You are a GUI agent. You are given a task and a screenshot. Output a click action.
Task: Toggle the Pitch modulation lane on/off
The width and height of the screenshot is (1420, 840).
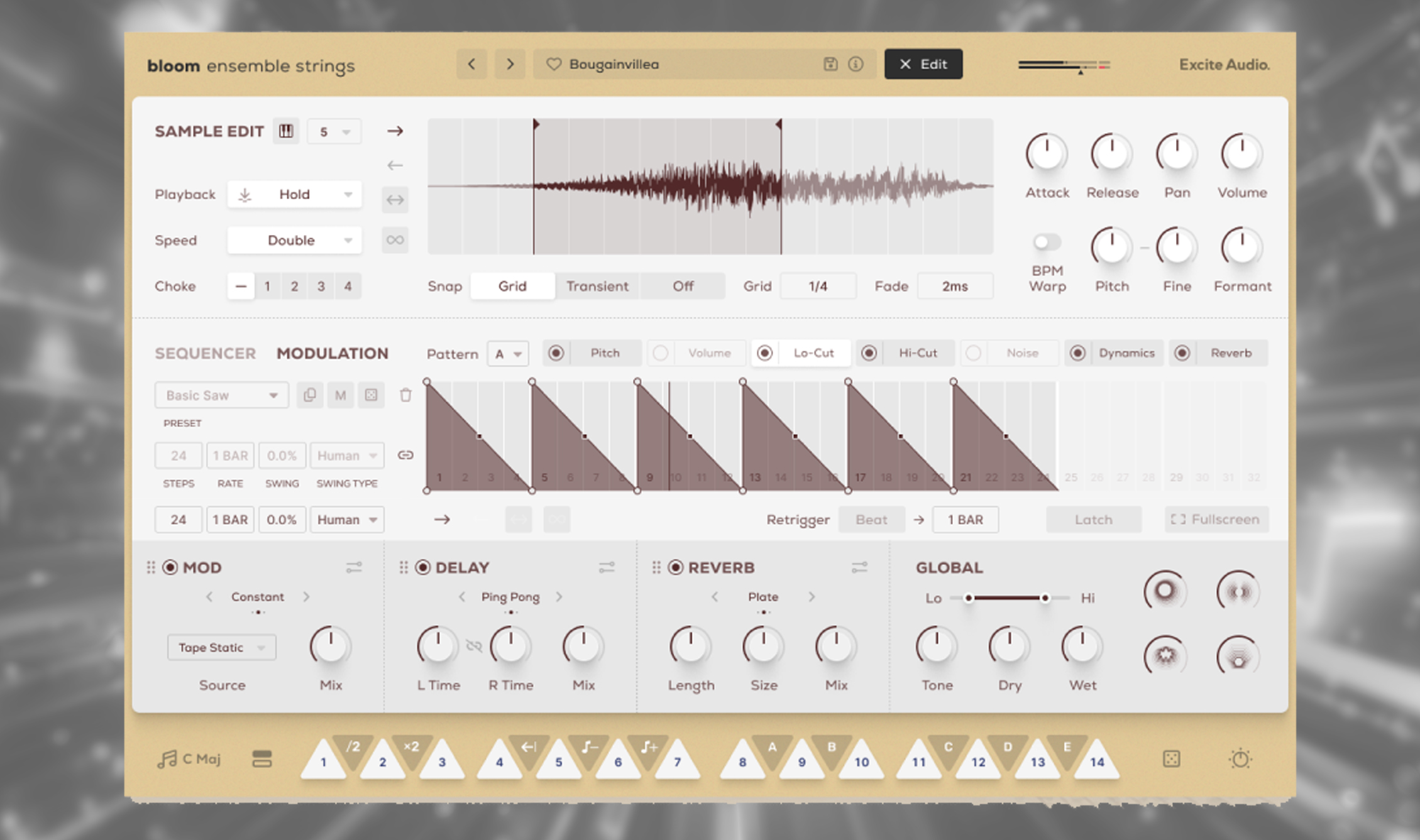pos(556,353)
